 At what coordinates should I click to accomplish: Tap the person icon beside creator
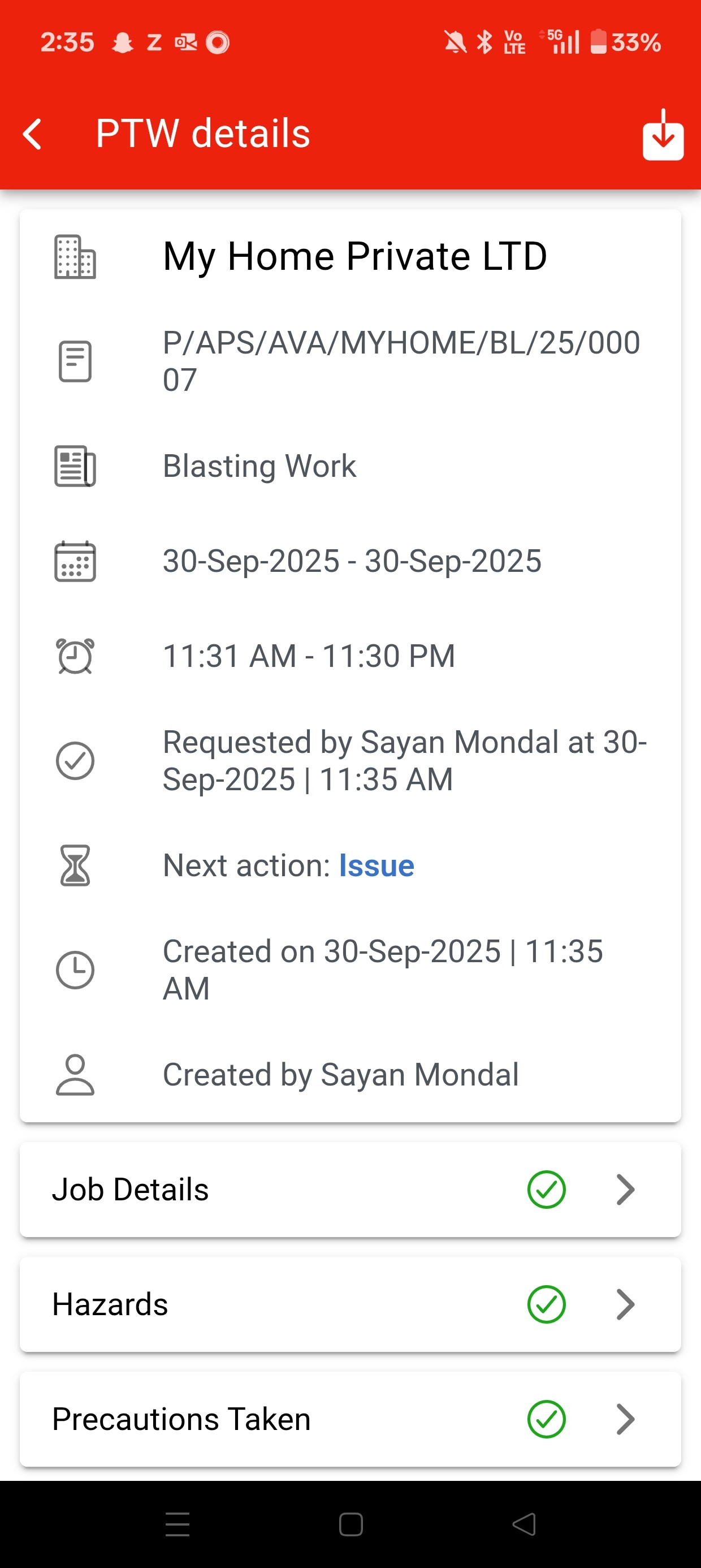tap(75, 1074)
